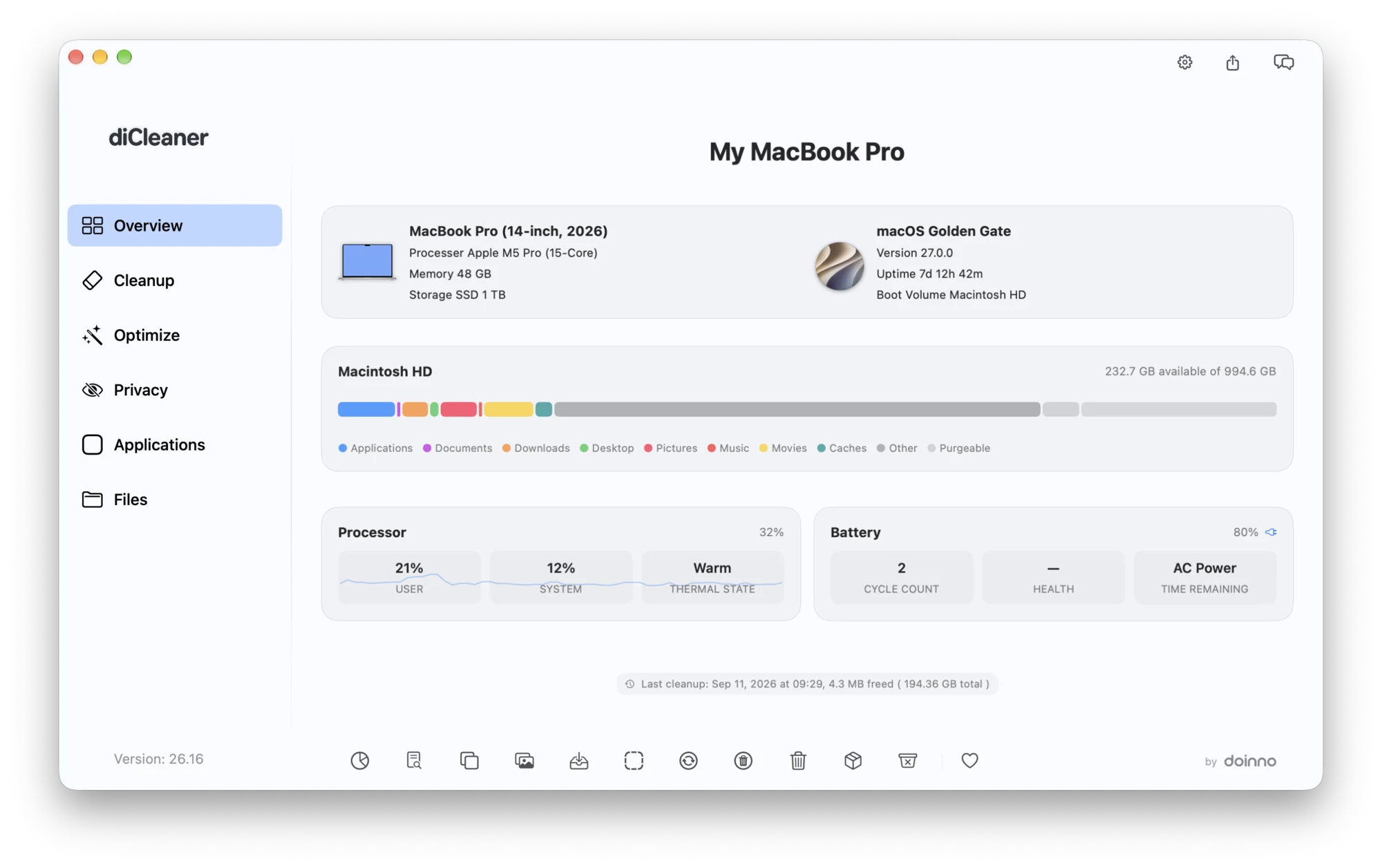1382x868 pixels.
Task: Open the circled trash shredder icon
Action: (x=744, y=760)
